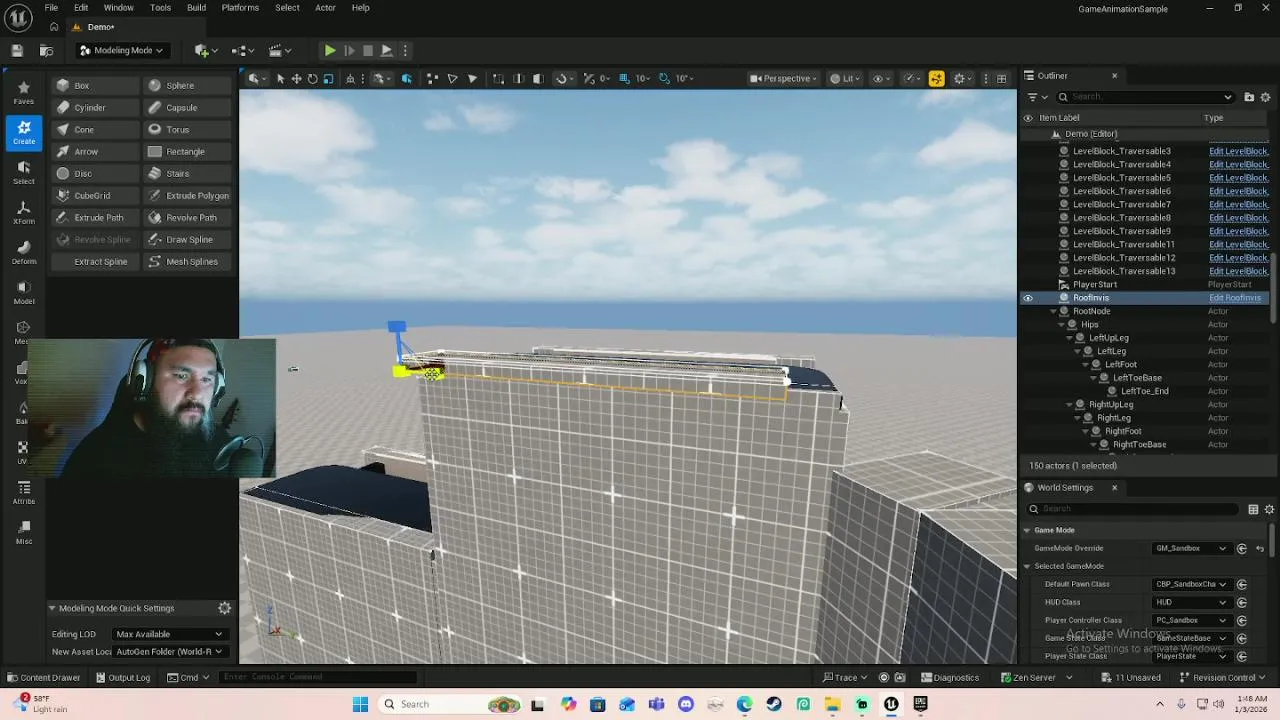The image size is (1280, 720).
Task: Toggle grid snapping in viewport toolbar
Action: [x=625, y=78]
